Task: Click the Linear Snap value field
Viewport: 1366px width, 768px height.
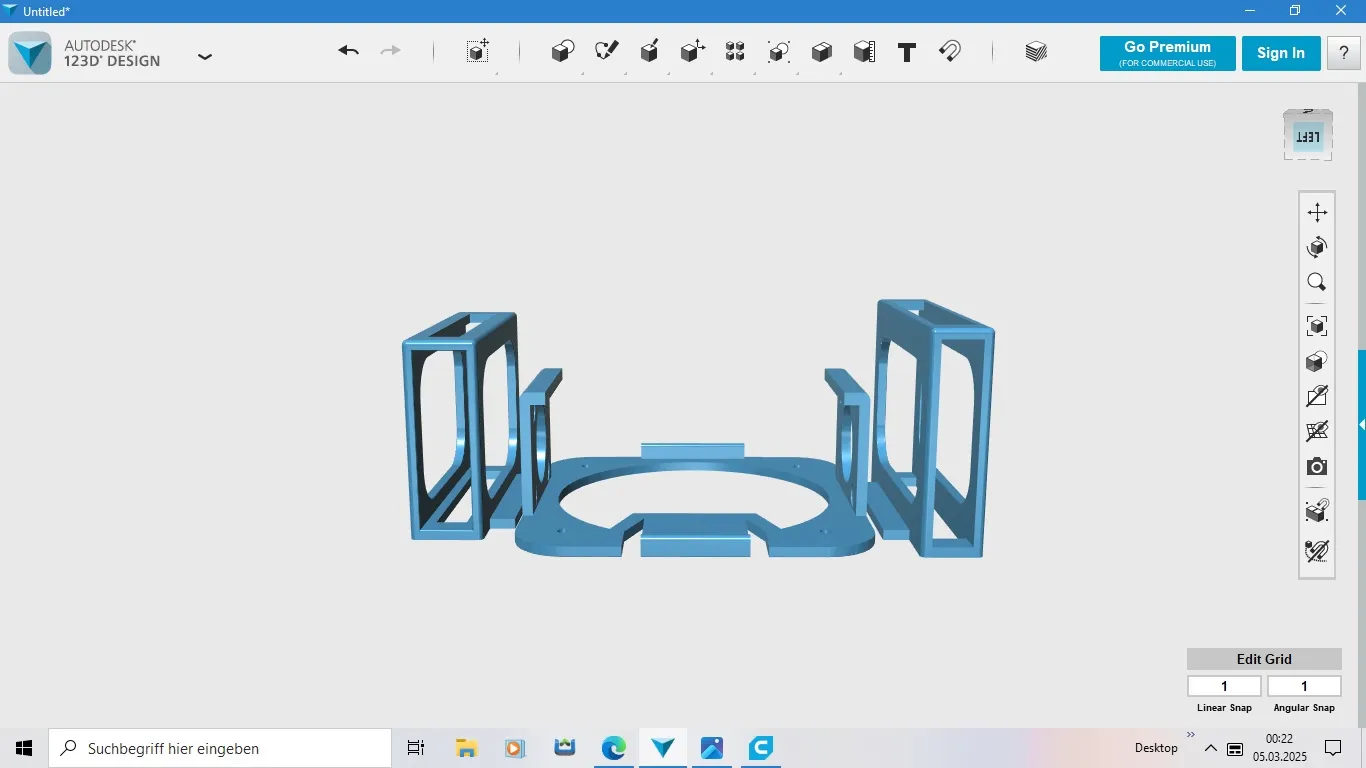Action: pos(1224,686)
